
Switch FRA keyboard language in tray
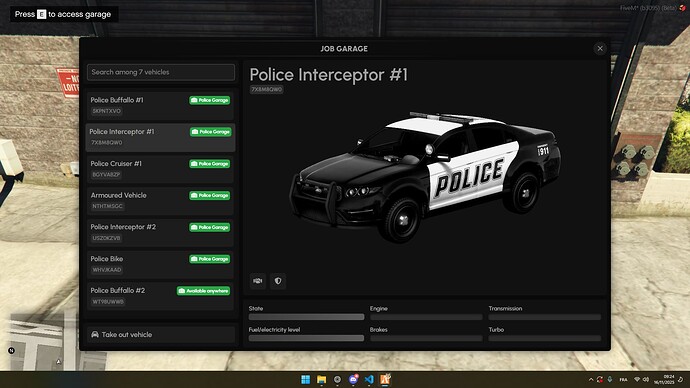click(624, 379)
